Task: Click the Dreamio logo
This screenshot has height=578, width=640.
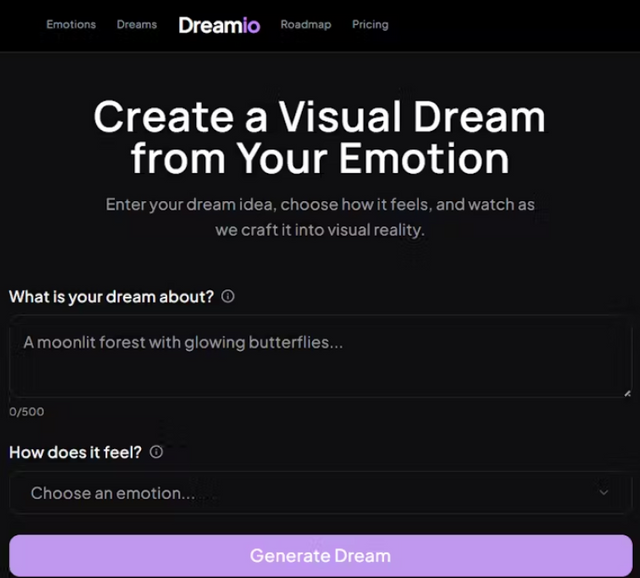Action: tap(219, 25)
